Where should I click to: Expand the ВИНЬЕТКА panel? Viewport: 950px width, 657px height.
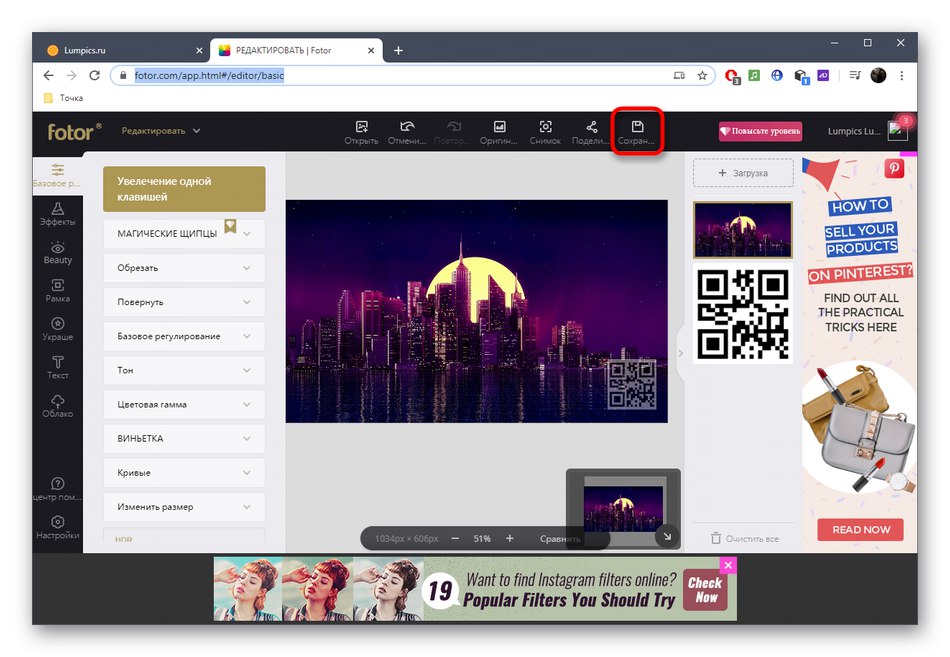(184, 438)
